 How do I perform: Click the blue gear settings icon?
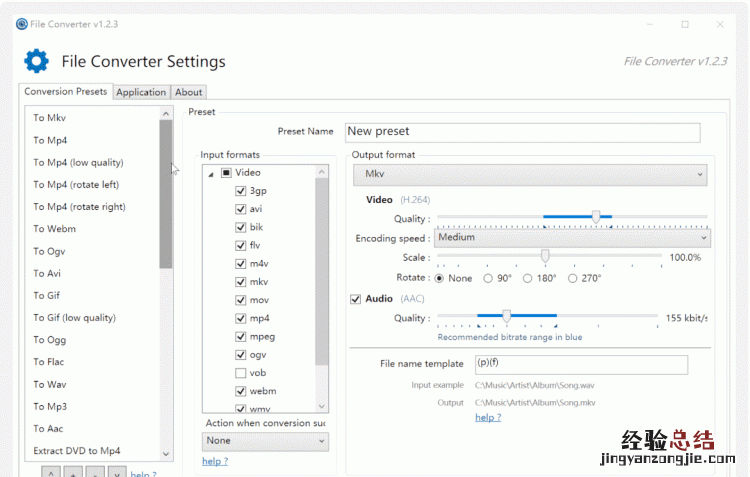tap(36, 62)
